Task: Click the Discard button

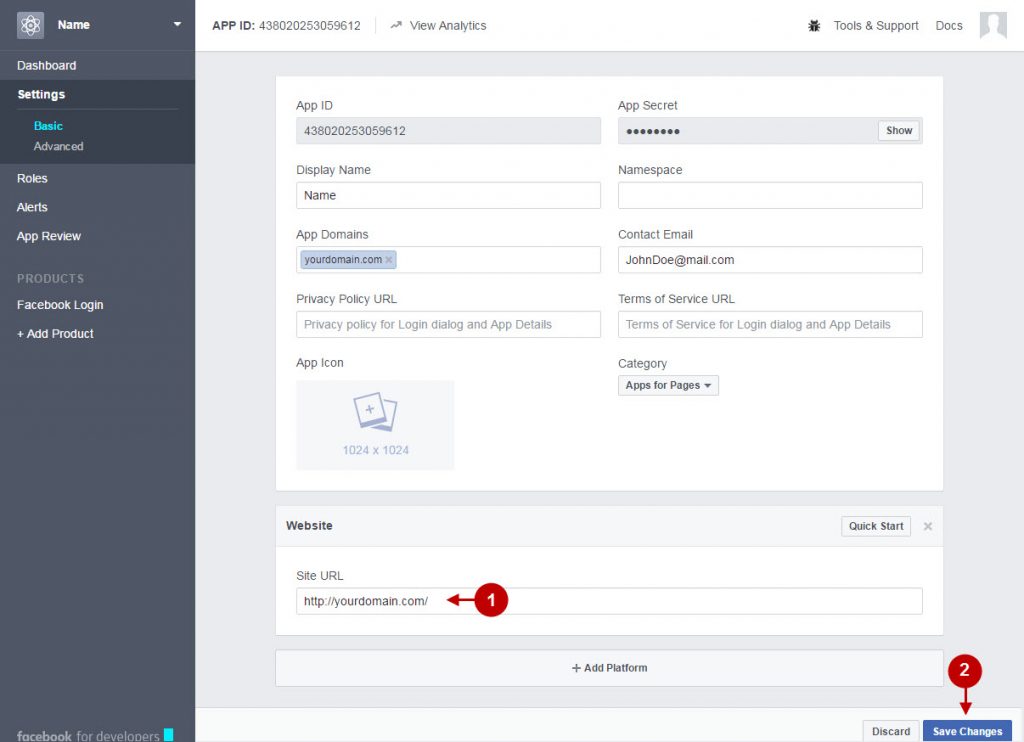Action: (891, 731)
